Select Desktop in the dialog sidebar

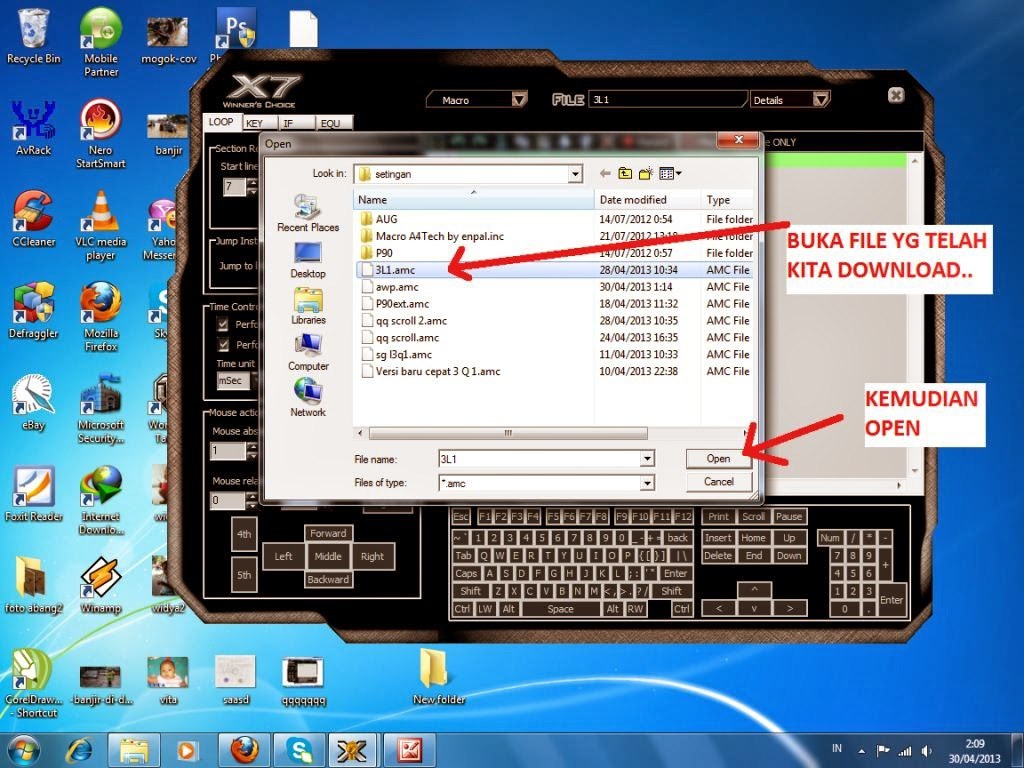coord(306,257)
